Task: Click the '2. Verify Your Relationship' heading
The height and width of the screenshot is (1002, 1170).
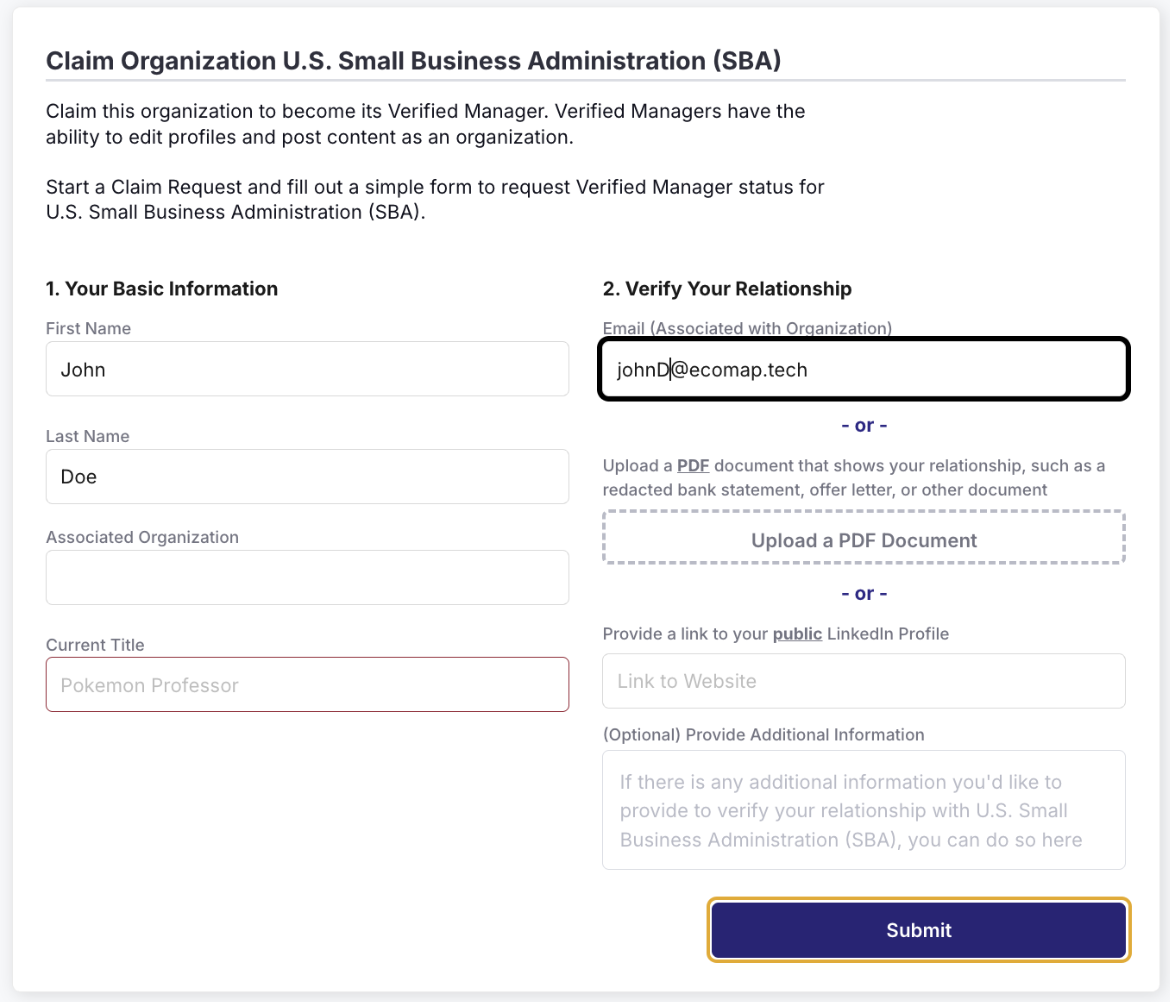Action: click(727, 289)
